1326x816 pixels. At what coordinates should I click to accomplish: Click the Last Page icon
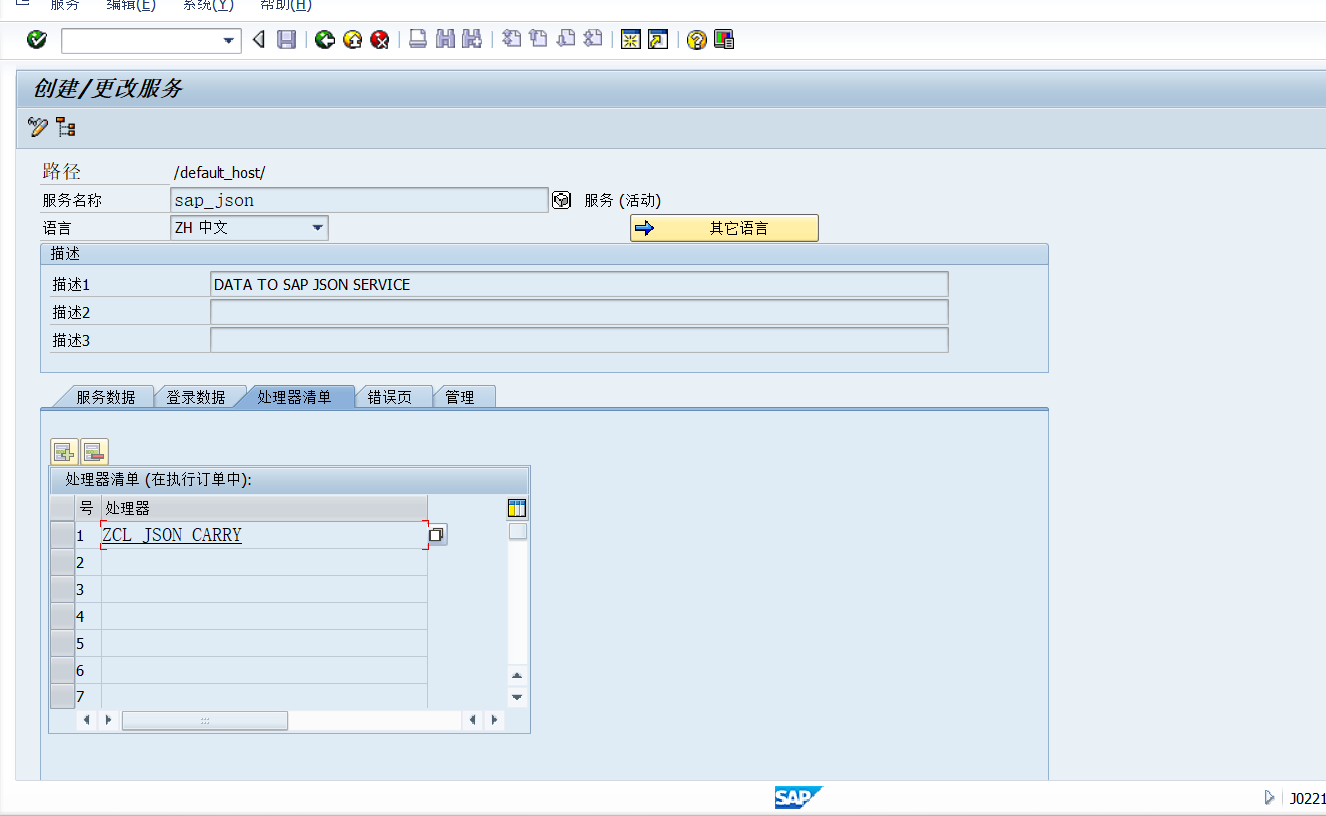click(x=593, y=40)
